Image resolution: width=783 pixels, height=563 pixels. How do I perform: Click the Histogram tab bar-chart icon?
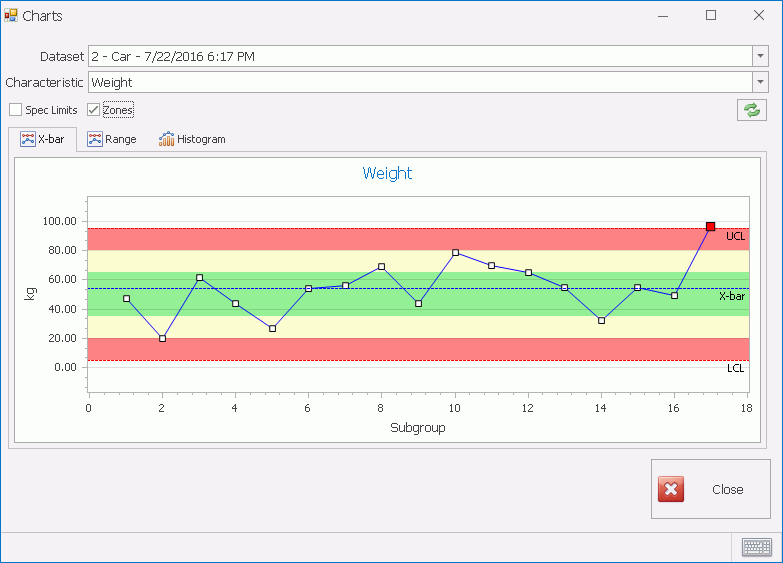coord(166,139)
